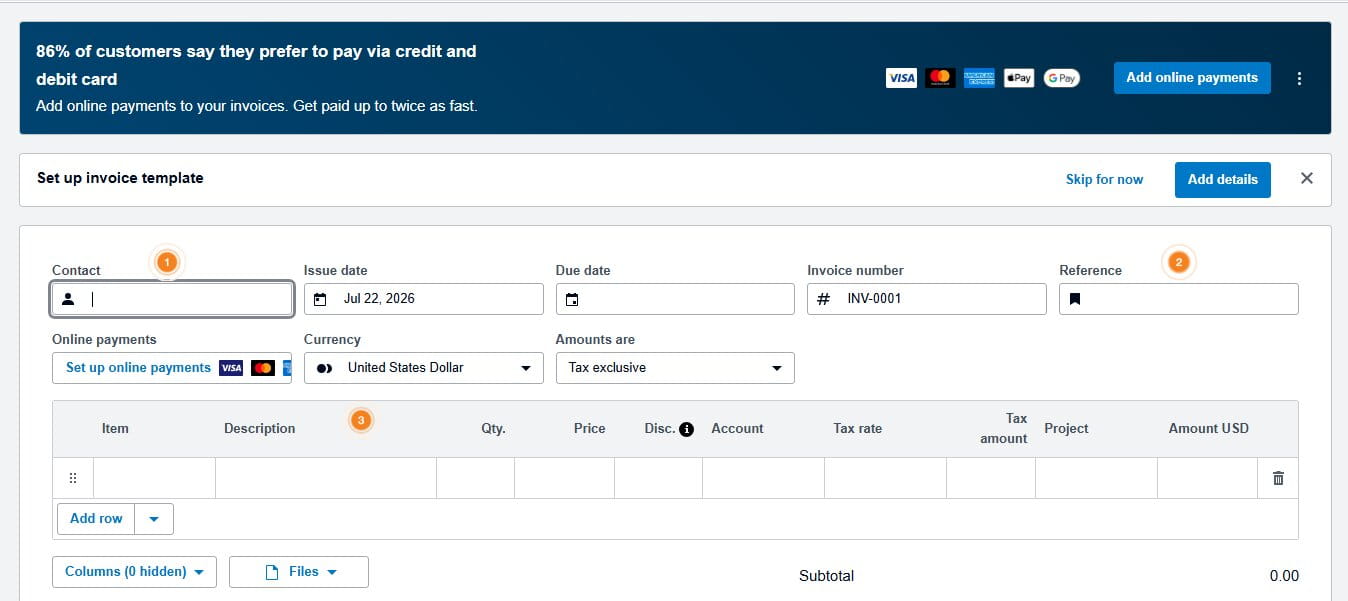The image size is (1348, 601).
Task: Open the Files dropdown
Action: click(299, 572)
